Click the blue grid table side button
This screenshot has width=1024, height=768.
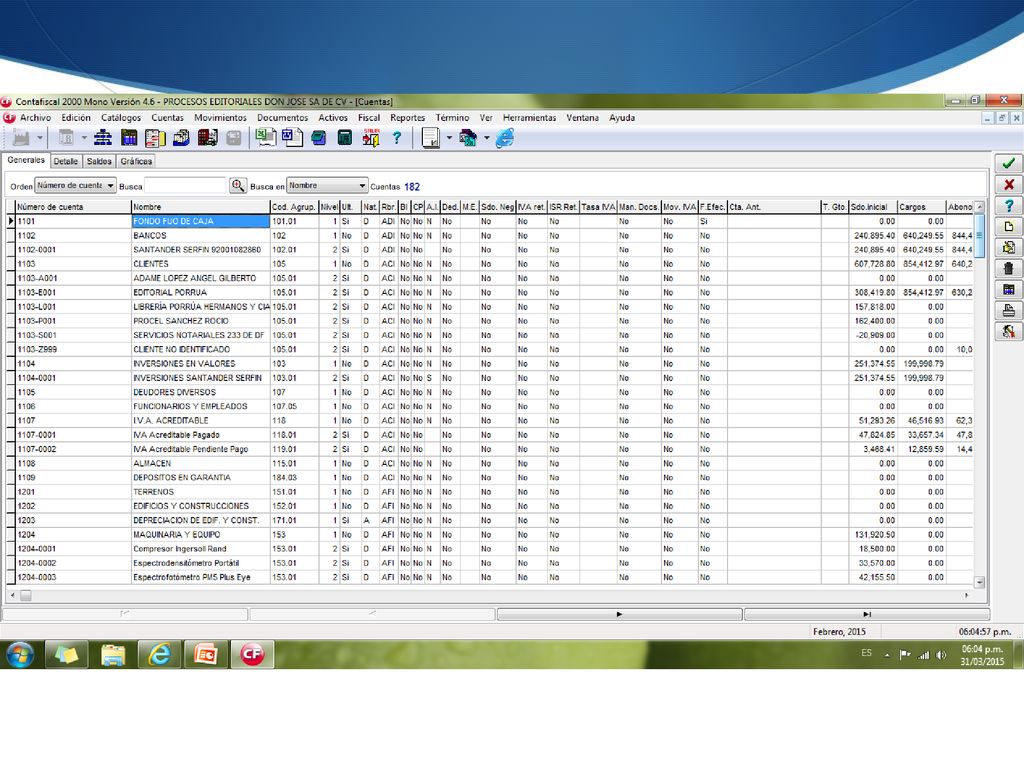(x=1008, y=289)
